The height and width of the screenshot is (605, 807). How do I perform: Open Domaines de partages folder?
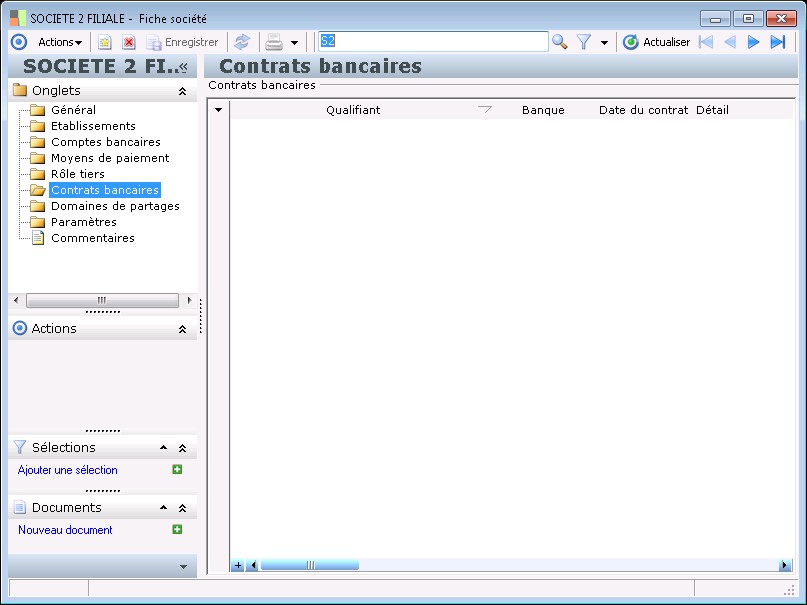click(x=115, y=206)
